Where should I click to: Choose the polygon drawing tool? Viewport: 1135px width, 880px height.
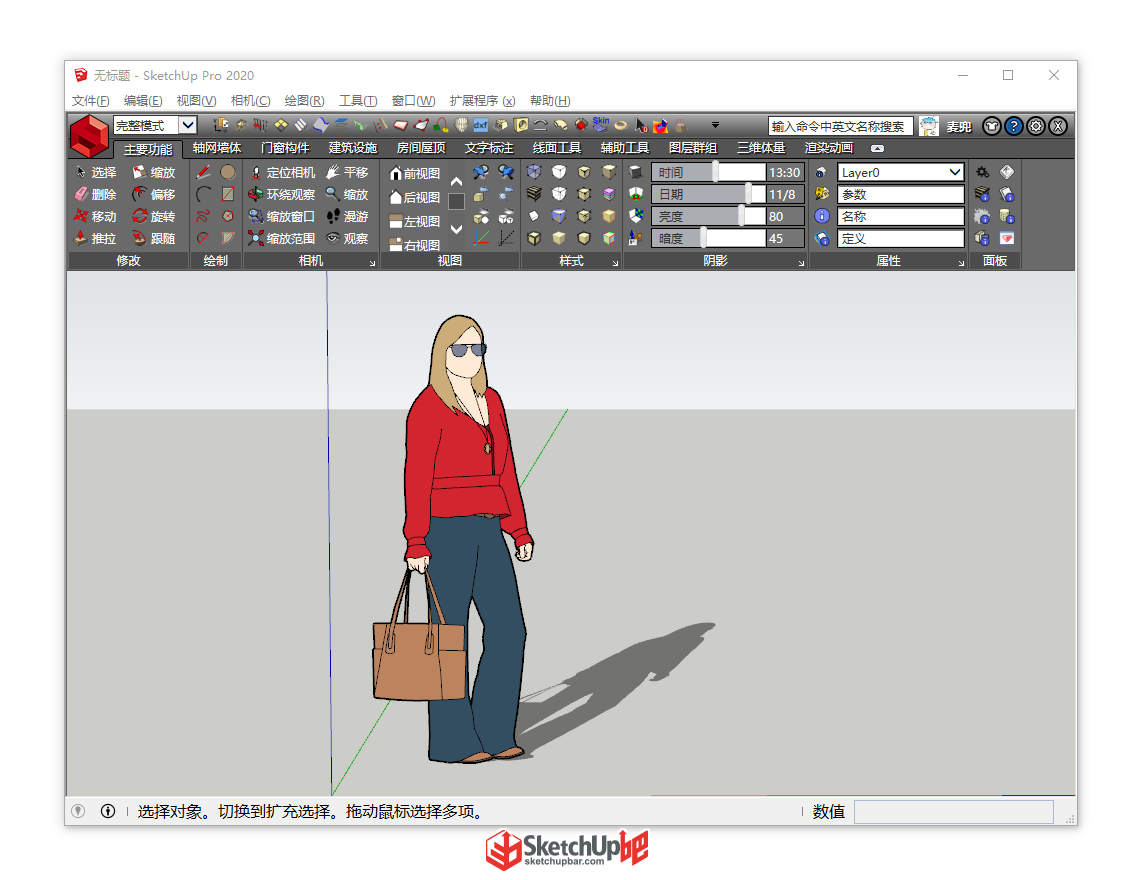(x=228, y=216)
